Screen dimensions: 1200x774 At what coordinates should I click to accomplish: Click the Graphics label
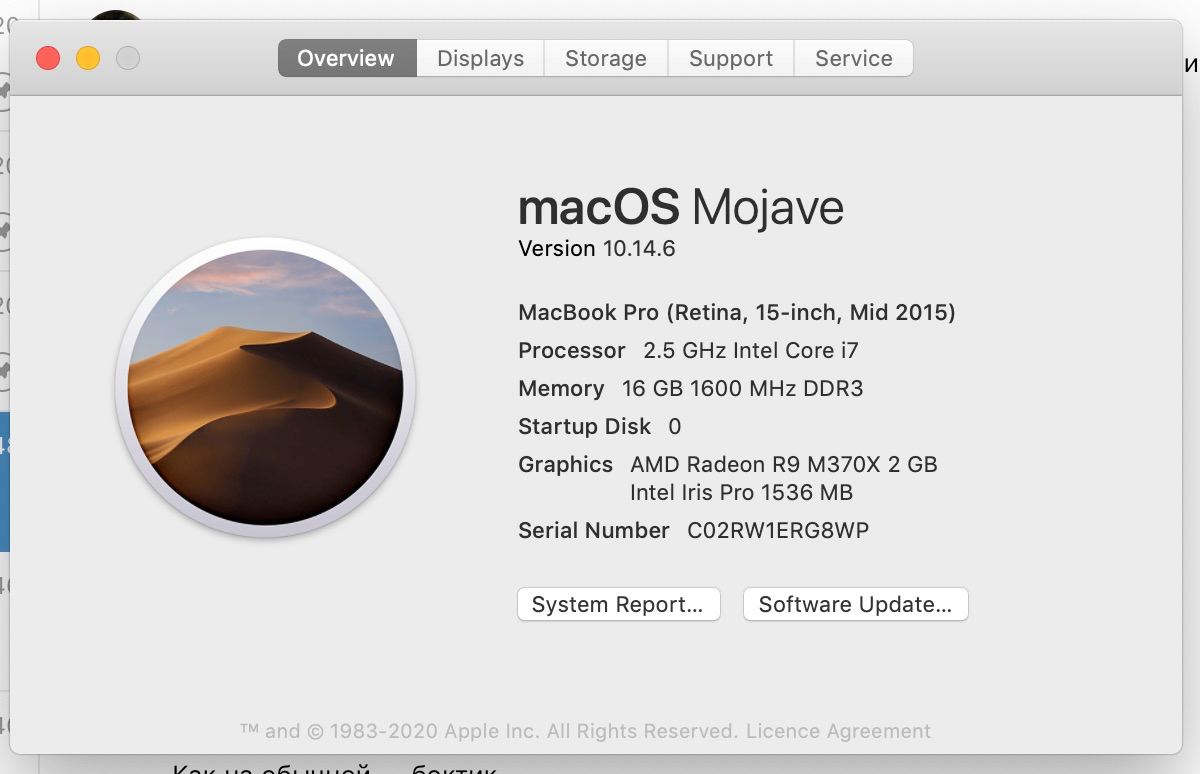tap(565, 465)
